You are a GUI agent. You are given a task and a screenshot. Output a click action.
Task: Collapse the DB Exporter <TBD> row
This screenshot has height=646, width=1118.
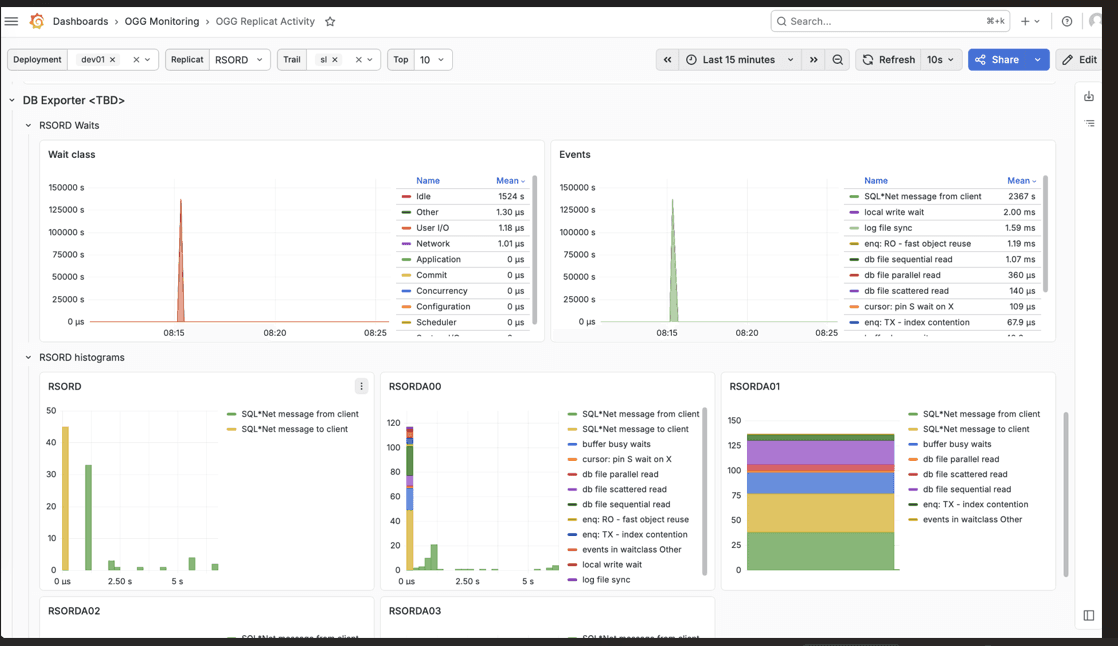[12, 101]
